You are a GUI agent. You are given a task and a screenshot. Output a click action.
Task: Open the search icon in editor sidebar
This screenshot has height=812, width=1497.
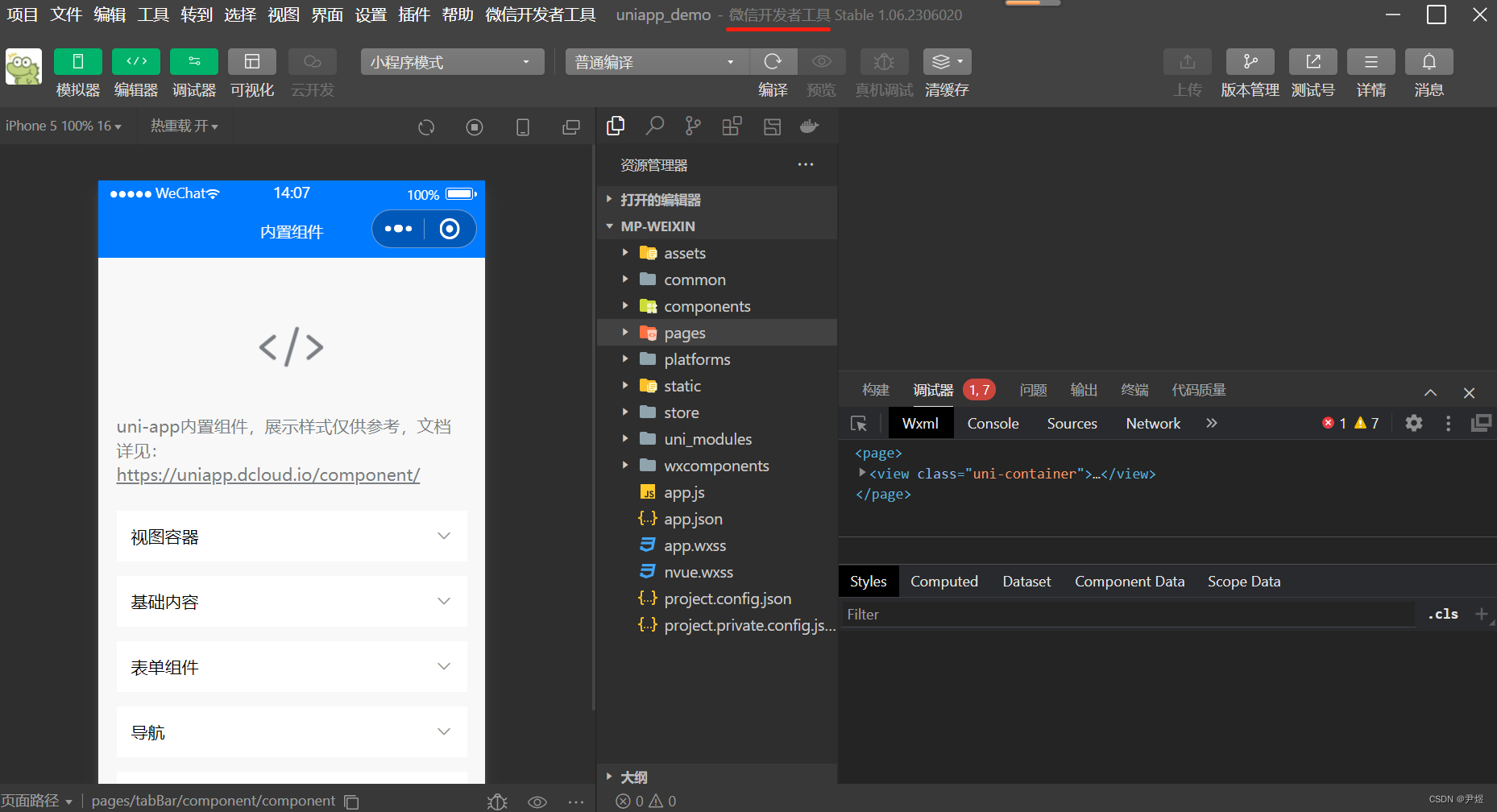click(655, 126)
